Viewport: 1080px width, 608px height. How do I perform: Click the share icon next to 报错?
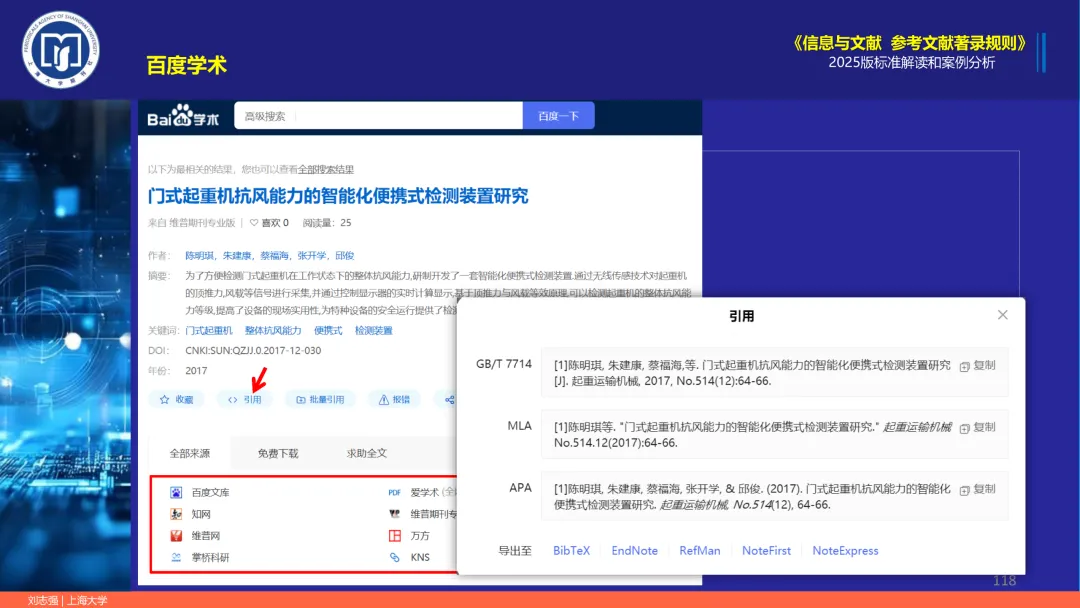[x=450, y=399]
